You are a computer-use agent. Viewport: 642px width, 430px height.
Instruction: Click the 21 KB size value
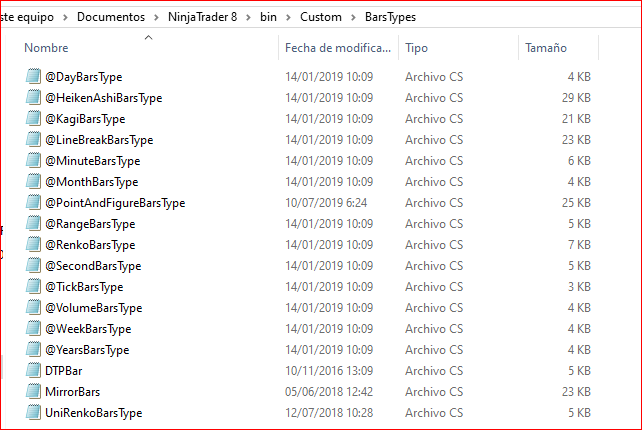pyautogui.click(x=576, y=119)
